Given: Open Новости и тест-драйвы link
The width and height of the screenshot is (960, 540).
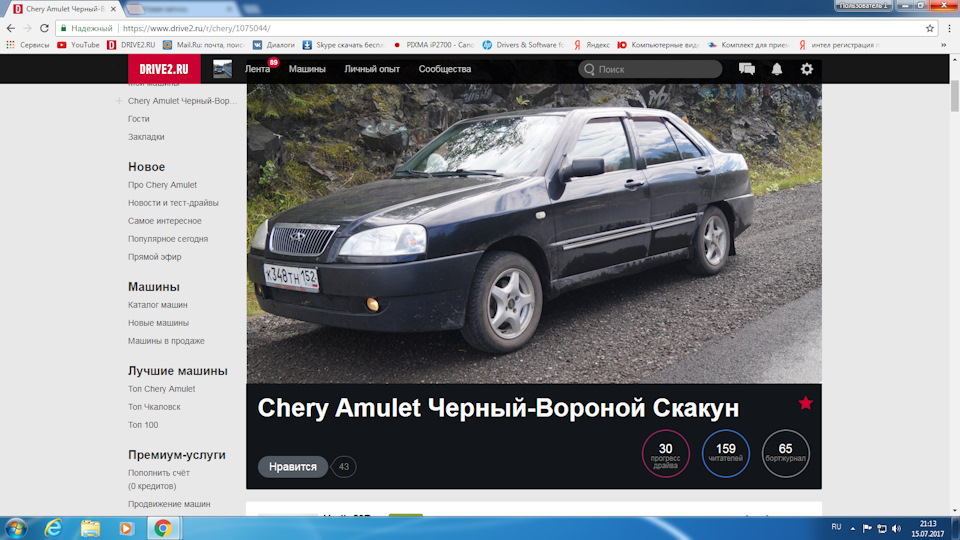Looking at the screenshot, I should click(x=173, y=203).
